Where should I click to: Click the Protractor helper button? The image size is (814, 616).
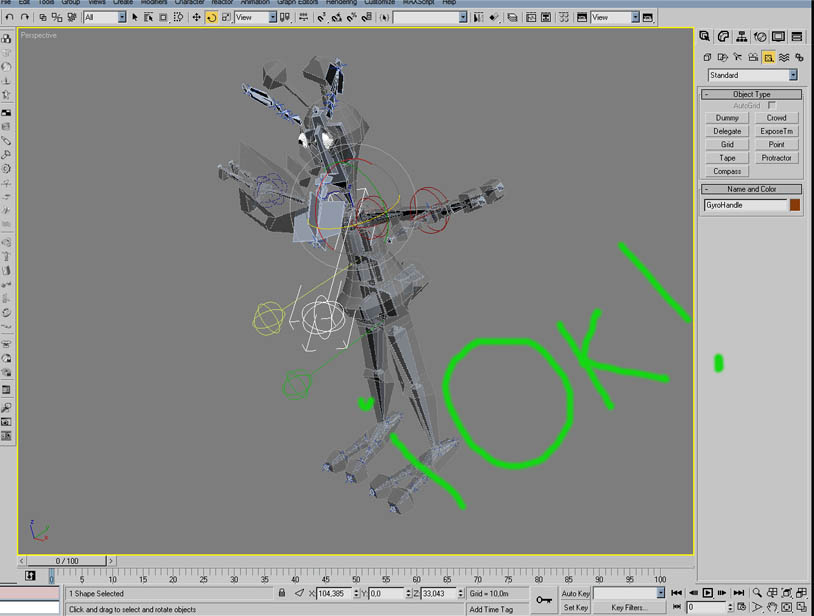pos(776,158)
